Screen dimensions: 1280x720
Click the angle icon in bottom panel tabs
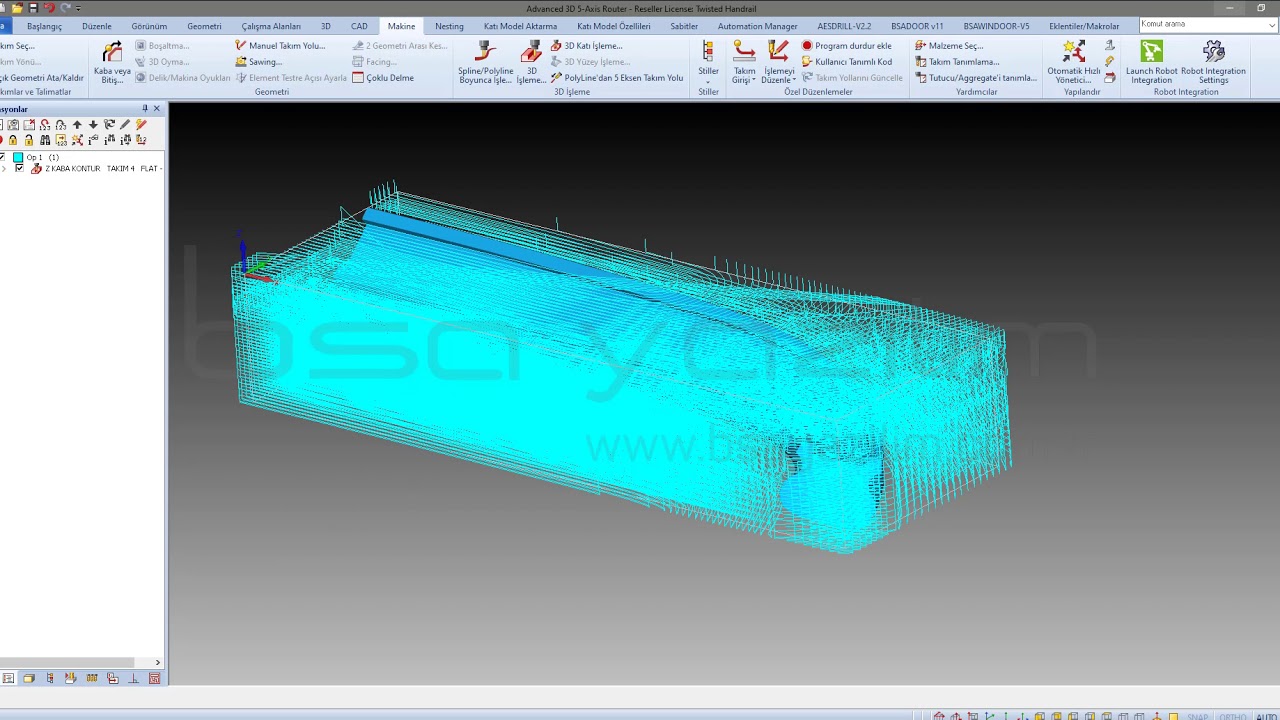[x=134, y=678]
